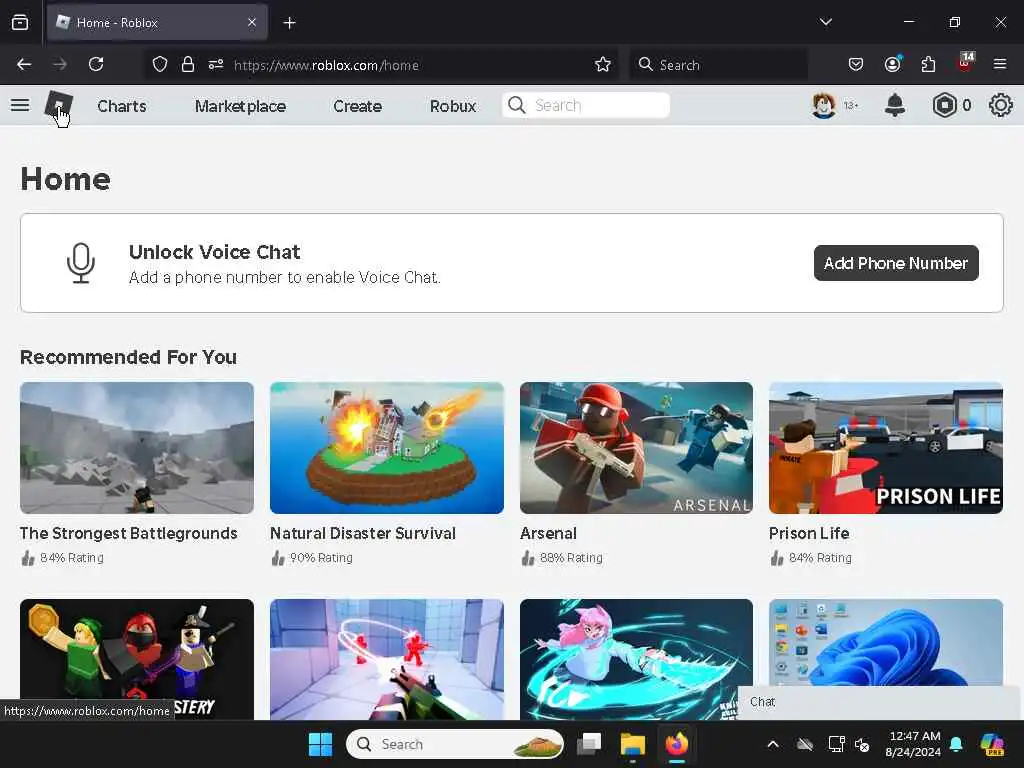This screenshot has height=768, width=1024.
Task: Open the Firefox View icon
Action: 20,23
